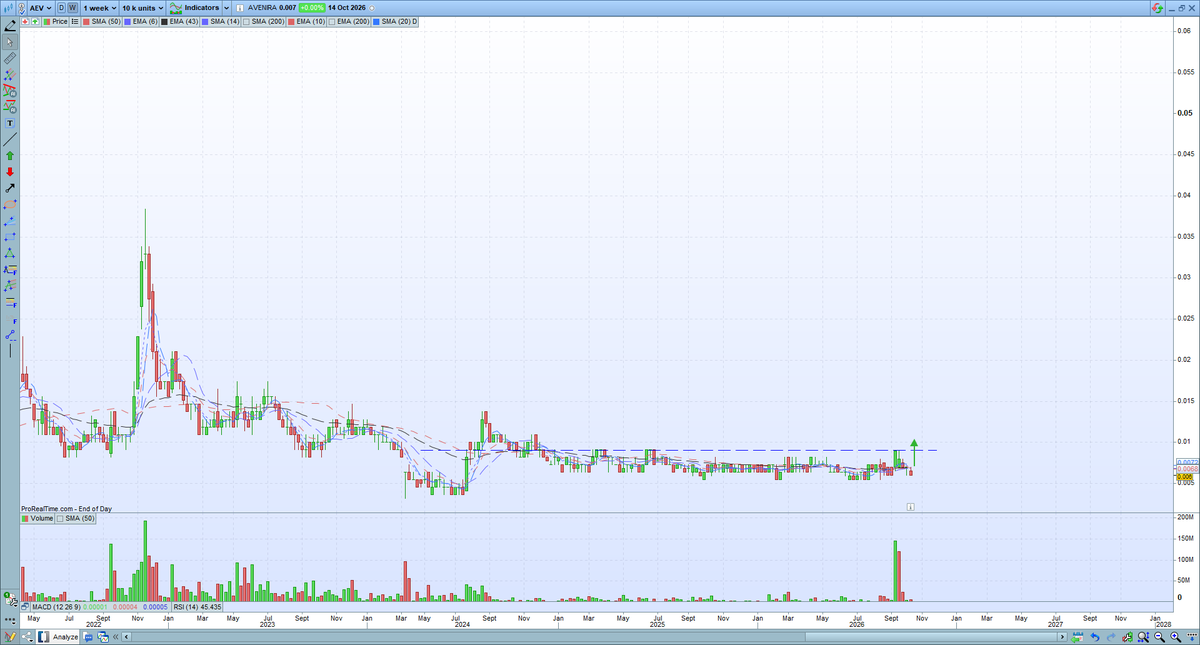Screen dimensions: 1200x645
Task: Open the MACD (12 26 9) indicator label
Action: pos(56,606)
